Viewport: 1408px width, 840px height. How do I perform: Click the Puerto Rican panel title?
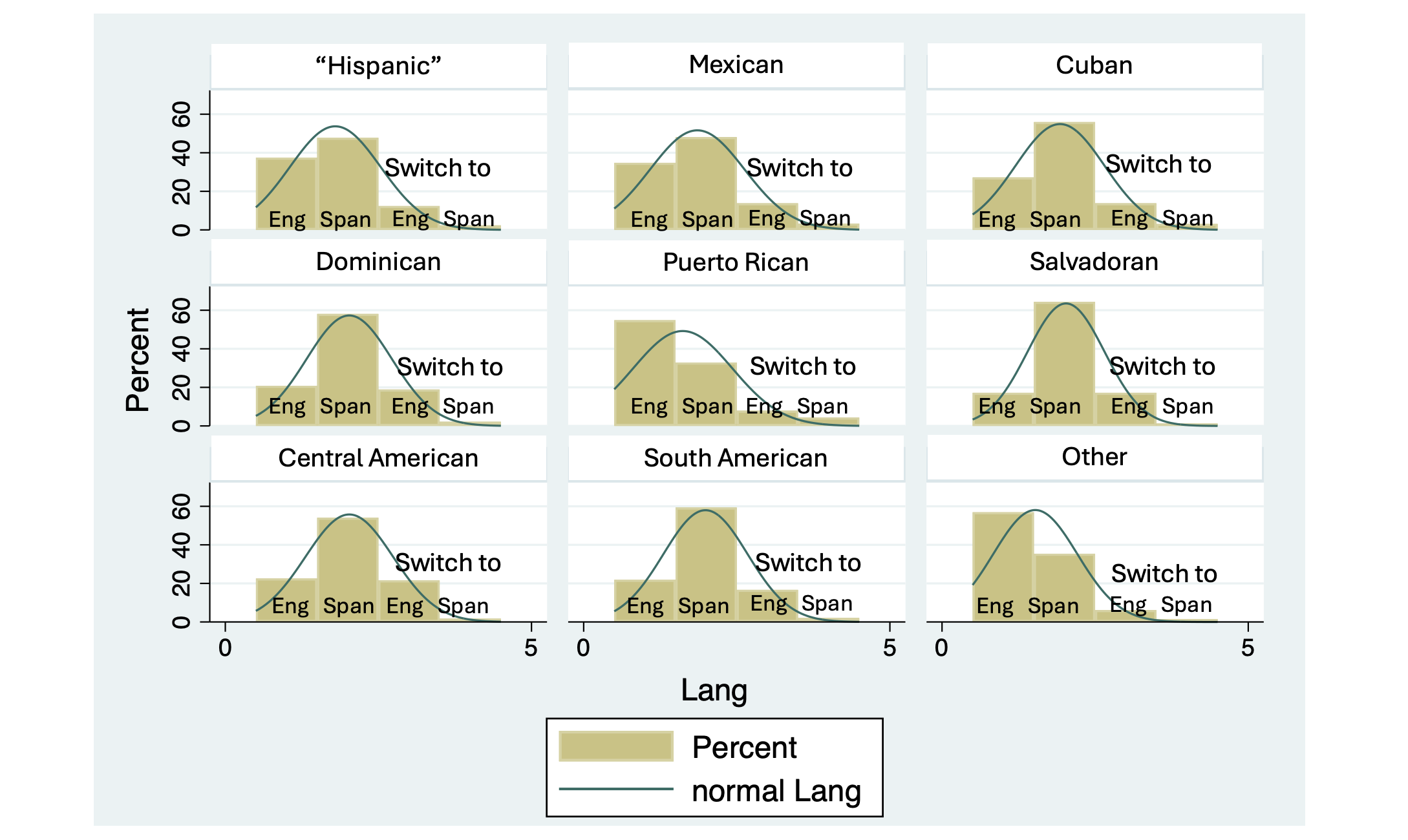tap(736, 262)
